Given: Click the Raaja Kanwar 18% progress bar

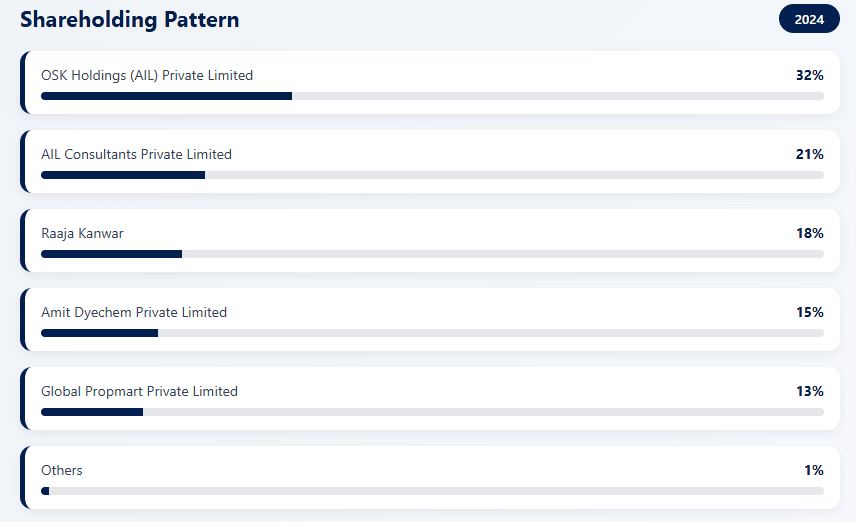Looking at the screenshot, I should [432, 254].
